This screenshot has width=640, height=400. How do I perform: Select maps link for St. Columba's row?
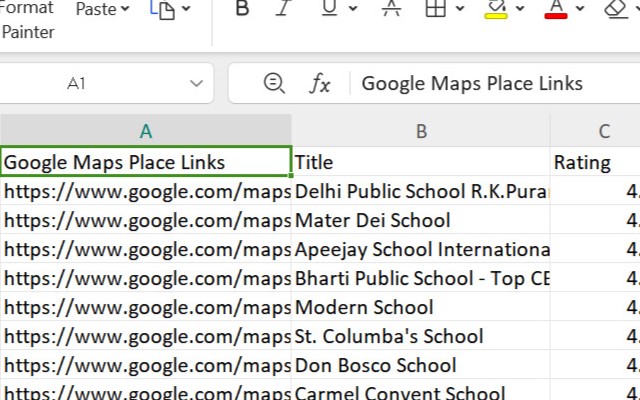coord(146,336)
